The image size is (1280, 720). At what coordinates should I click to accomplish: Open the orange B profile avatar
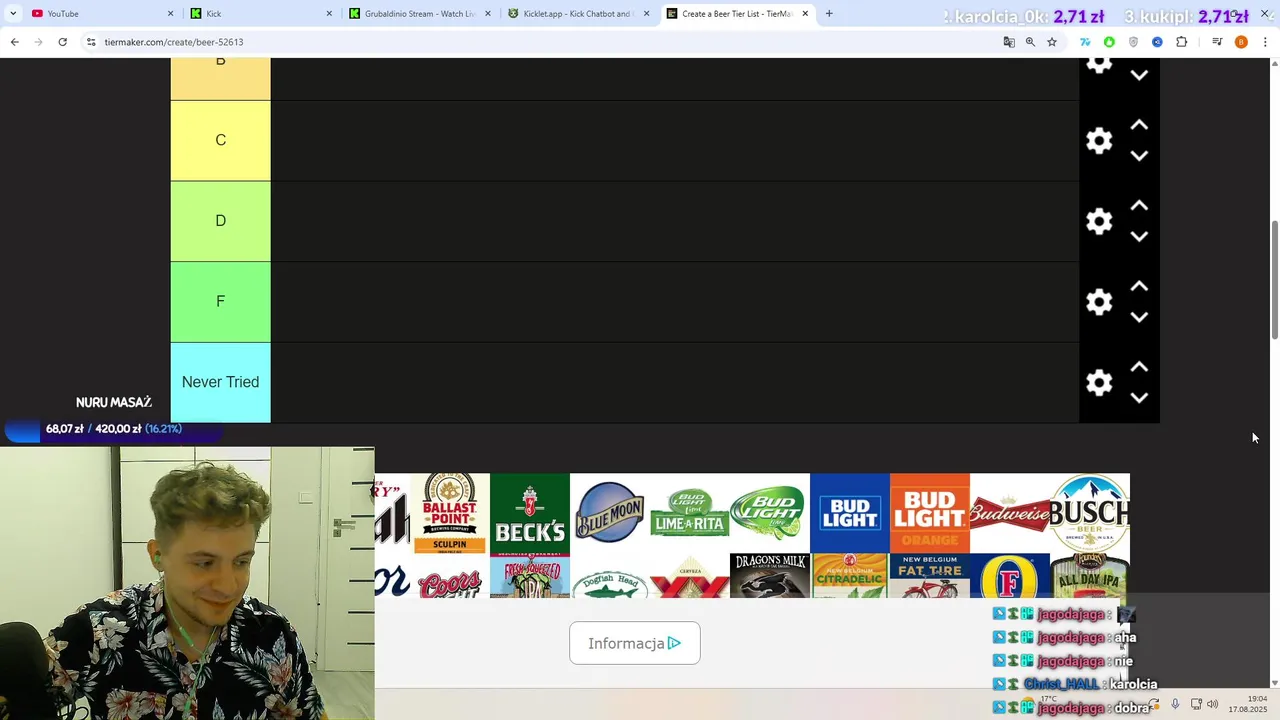(1241, 42)
